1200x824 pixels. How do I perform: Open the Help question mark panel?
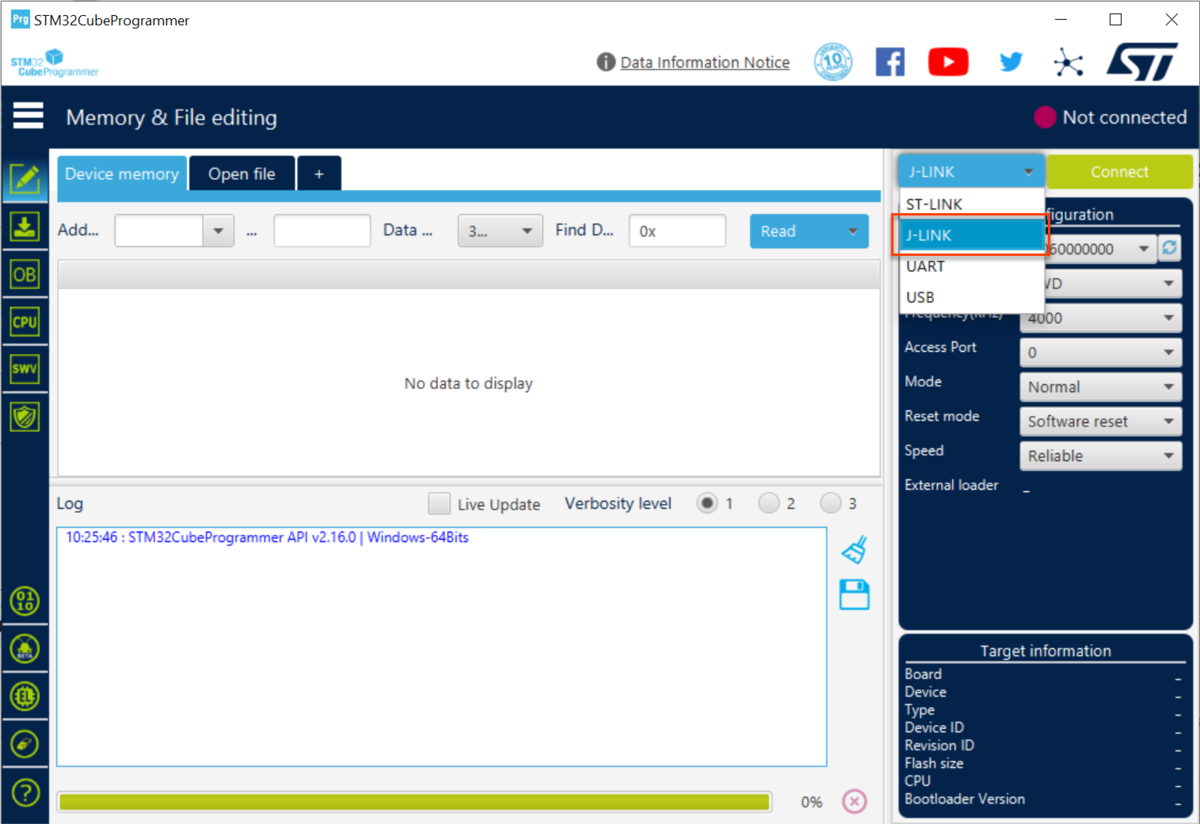click(25, 791)
